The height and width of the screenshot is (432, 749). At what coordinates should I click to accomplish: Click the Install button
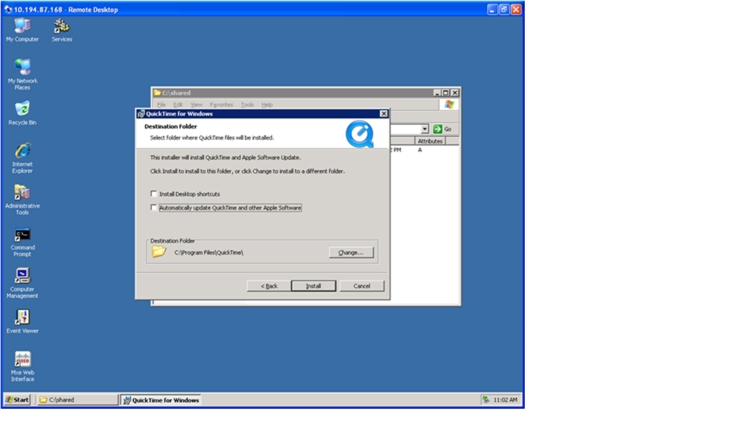point(313,286)
